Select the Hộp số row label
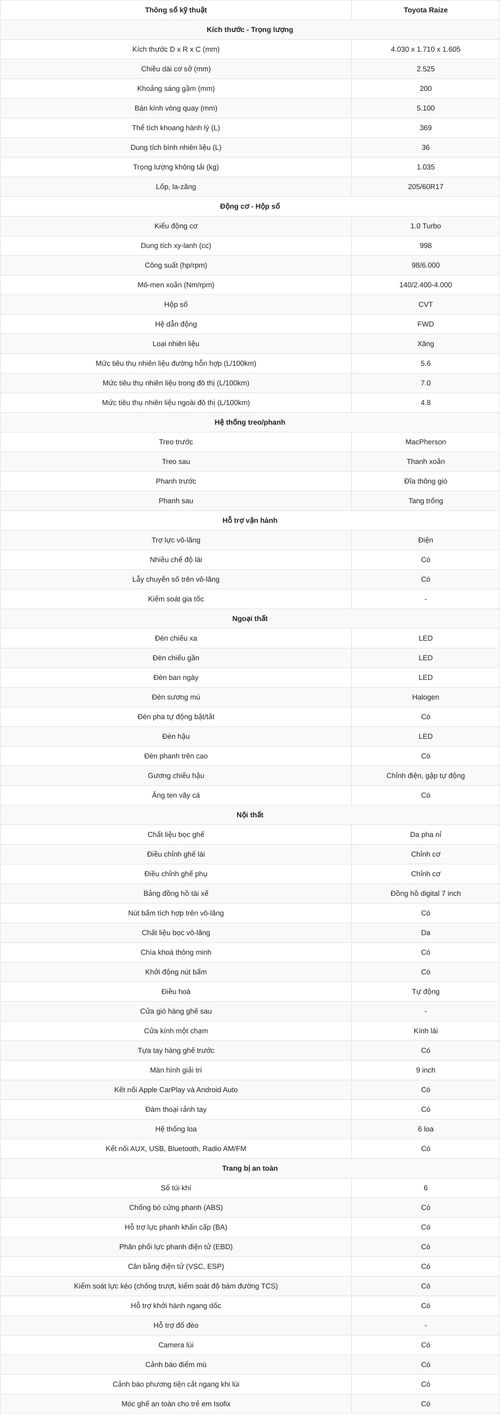This screenshot has height=1414, width=500. coord(176,304)
